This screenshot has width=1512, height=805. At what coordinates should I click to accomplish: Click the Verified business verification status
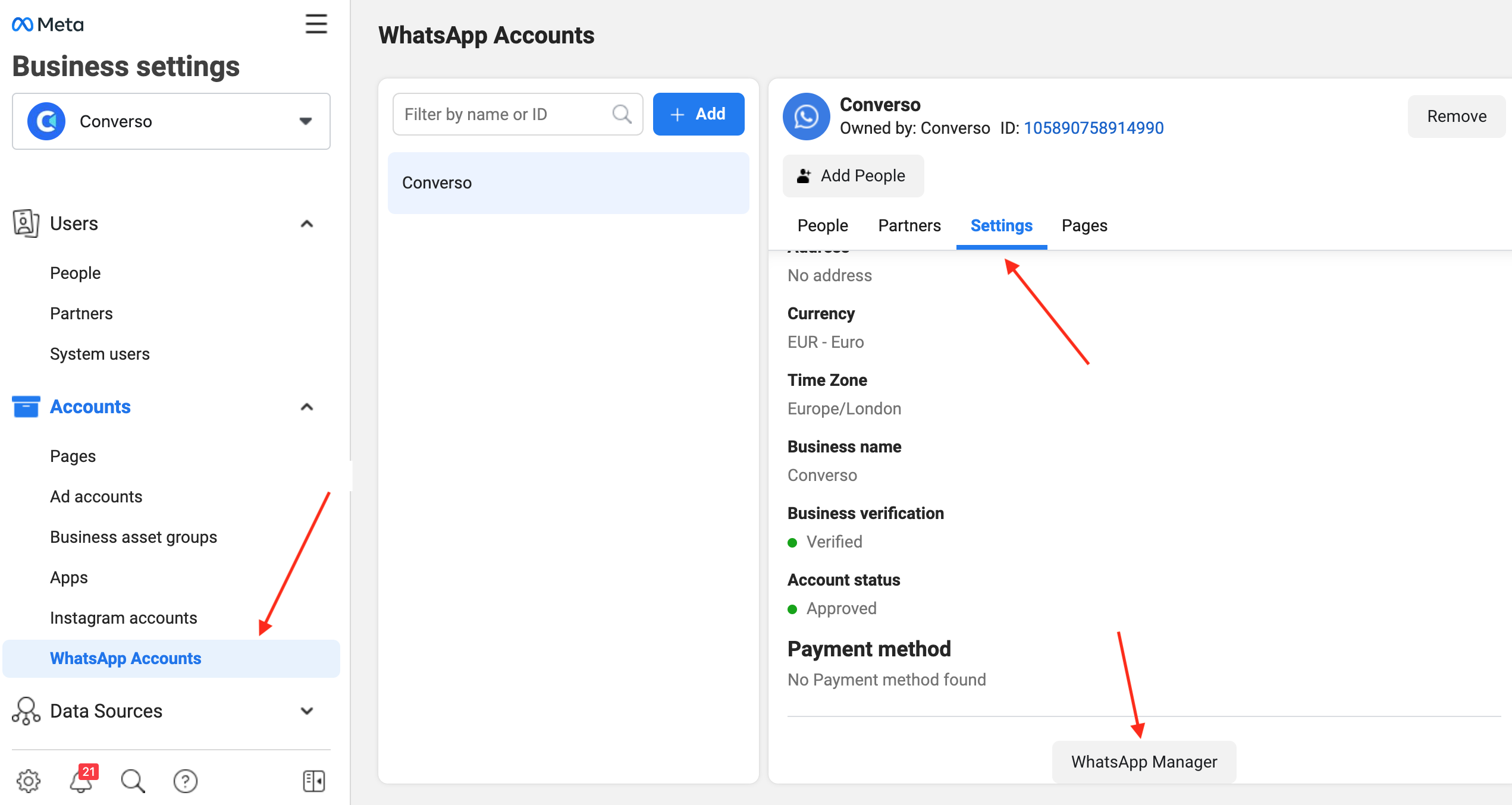pyautogui.click(x=834, y=542)
